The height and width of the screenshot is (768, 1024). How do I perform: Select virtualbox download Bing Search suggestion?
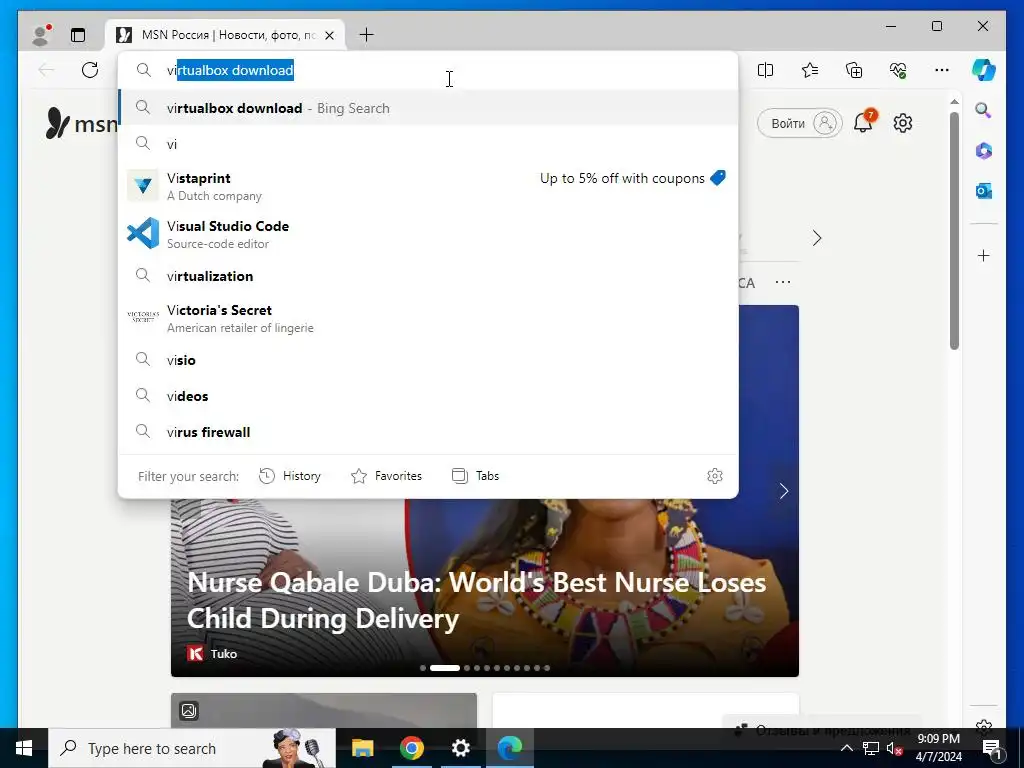coord(428,108)
